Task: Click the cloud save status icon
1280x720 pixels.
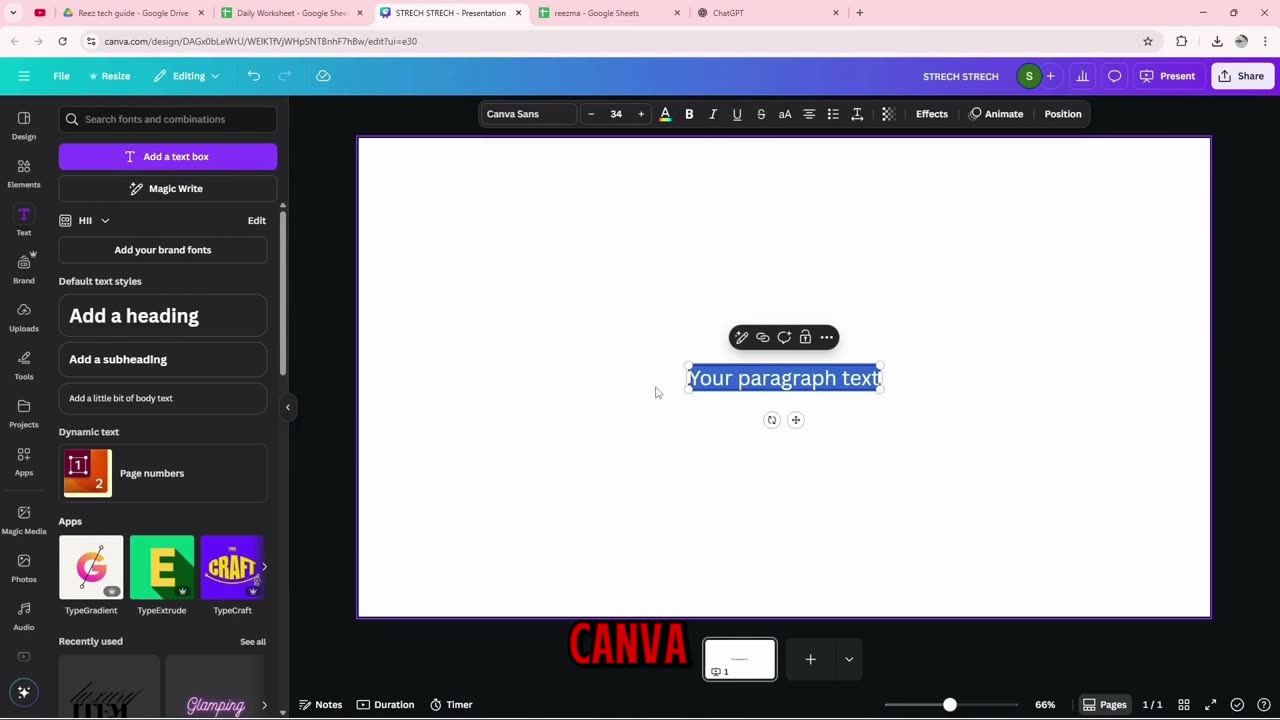Action: click(x=323, y=76)
